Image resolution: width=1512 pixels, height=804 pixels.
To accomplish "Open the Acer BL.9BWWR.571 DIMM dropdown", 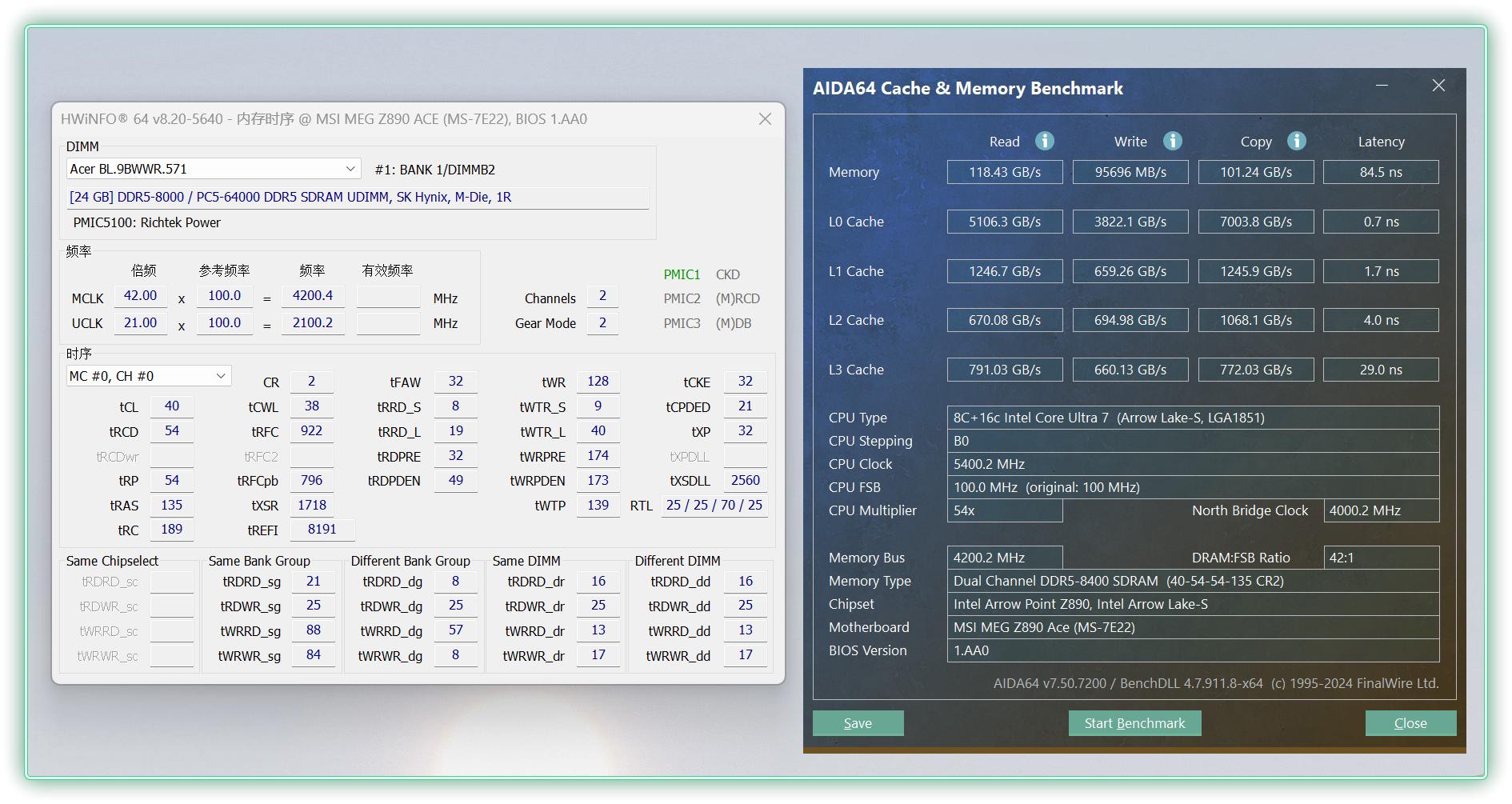I will coord(214,169).
